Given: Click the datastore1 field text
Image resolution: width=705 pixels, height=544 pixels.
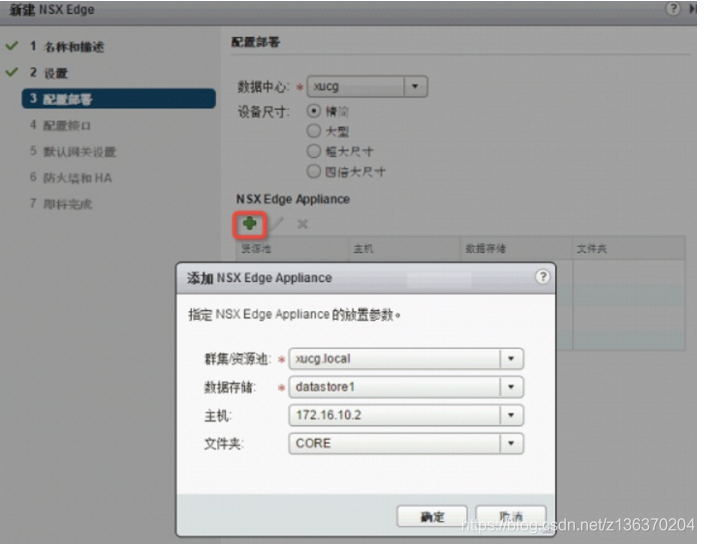Looking at the screenshot, I should tap(325, 387).
